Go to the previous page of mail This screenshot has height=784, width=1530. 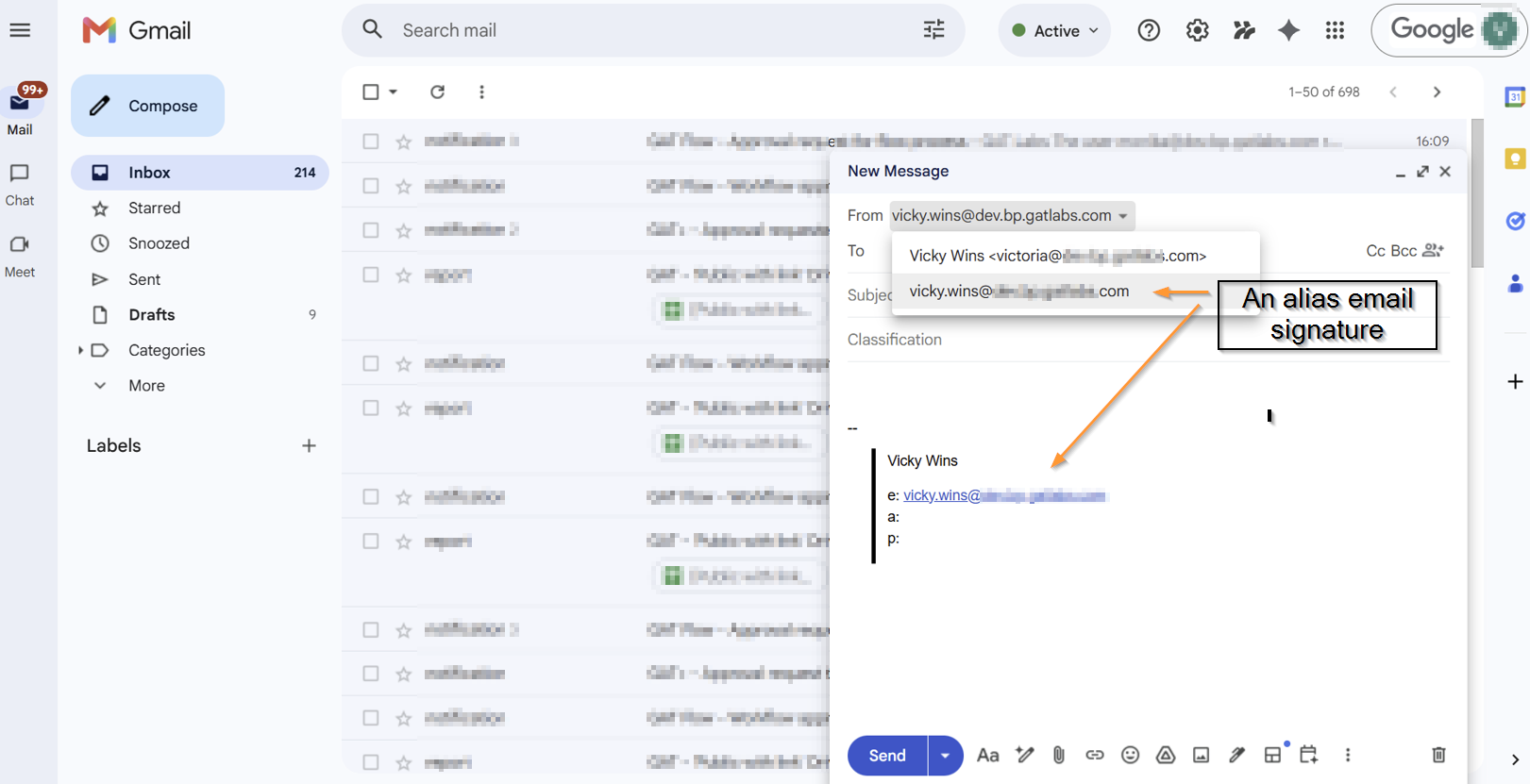click(1393, 92)
